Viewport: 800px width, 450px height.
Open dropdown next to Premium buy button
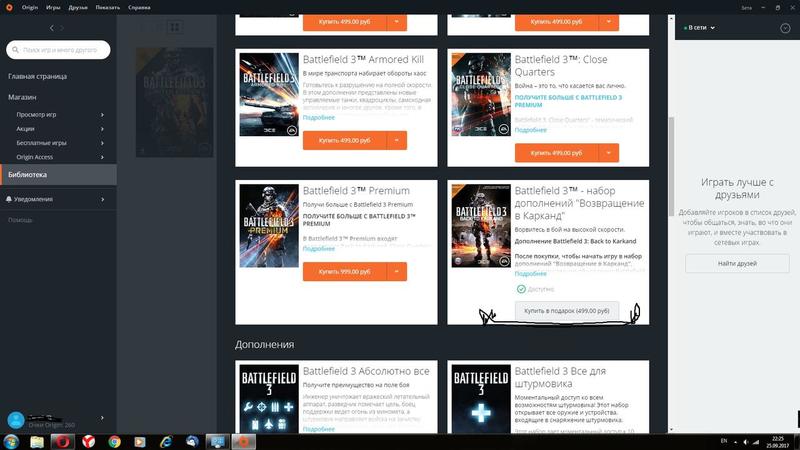[x=397, y=271]
